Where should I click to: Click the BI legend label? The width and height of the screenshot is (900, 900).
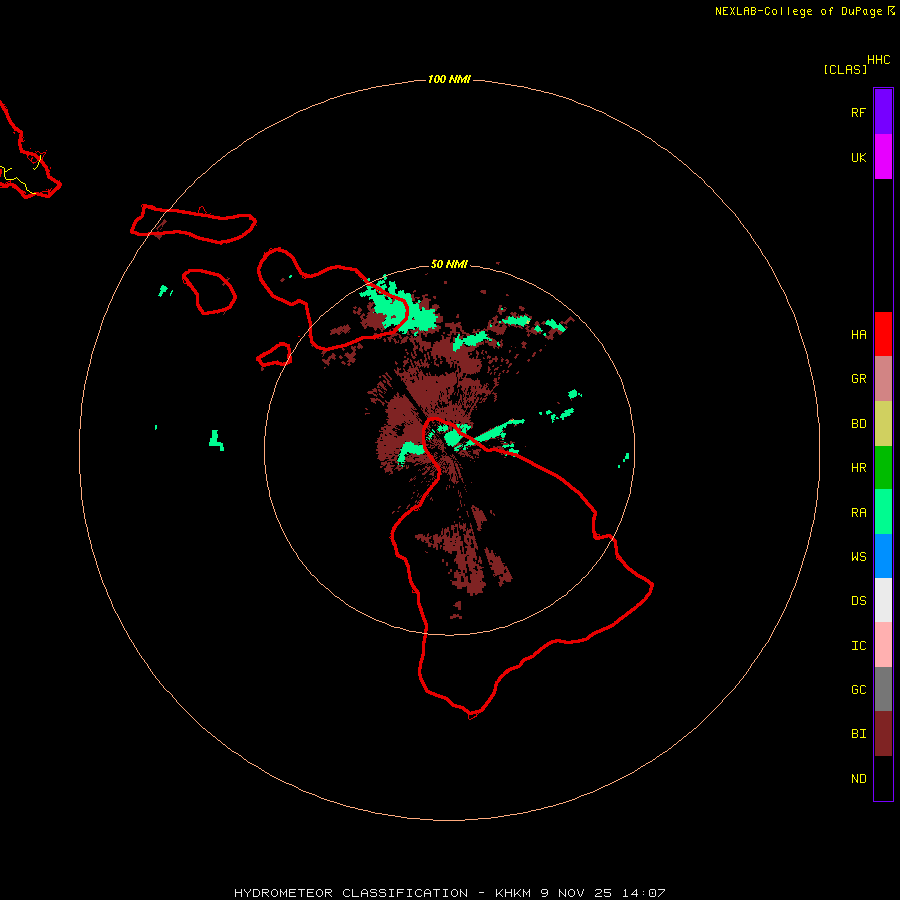(x=858, y=734)
